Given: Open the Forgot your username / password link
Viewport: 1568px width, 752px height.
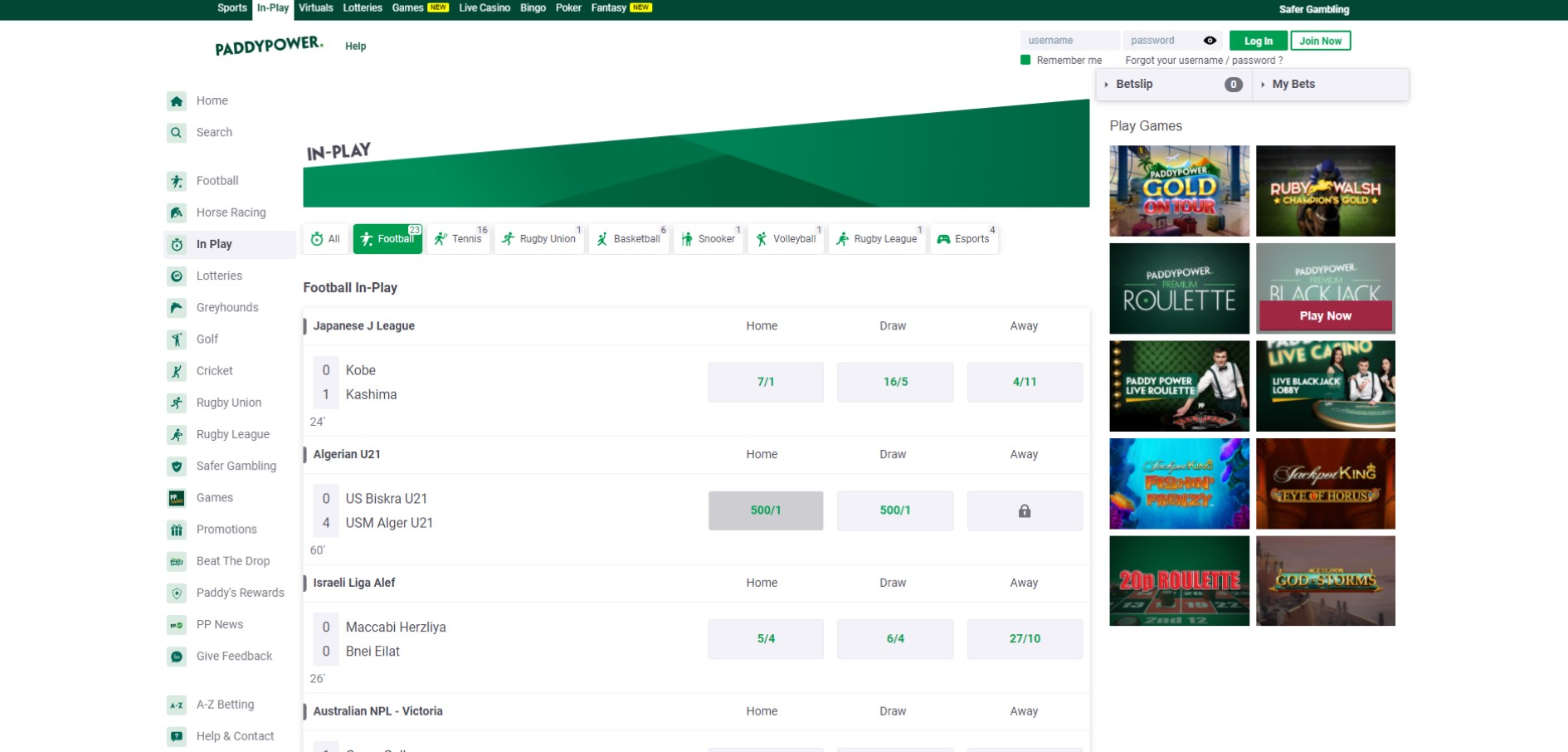Looking at the screenshot, I should (1204, 61).
